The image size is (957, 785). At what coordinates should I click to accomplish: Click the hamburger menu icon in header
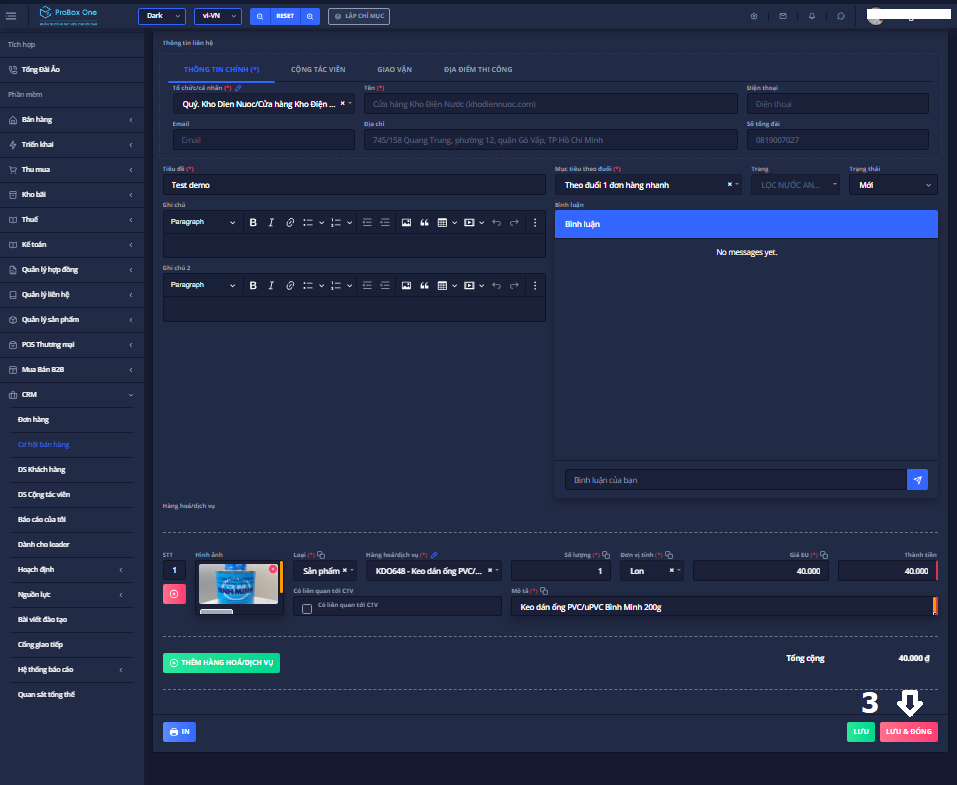click(11, 16)
